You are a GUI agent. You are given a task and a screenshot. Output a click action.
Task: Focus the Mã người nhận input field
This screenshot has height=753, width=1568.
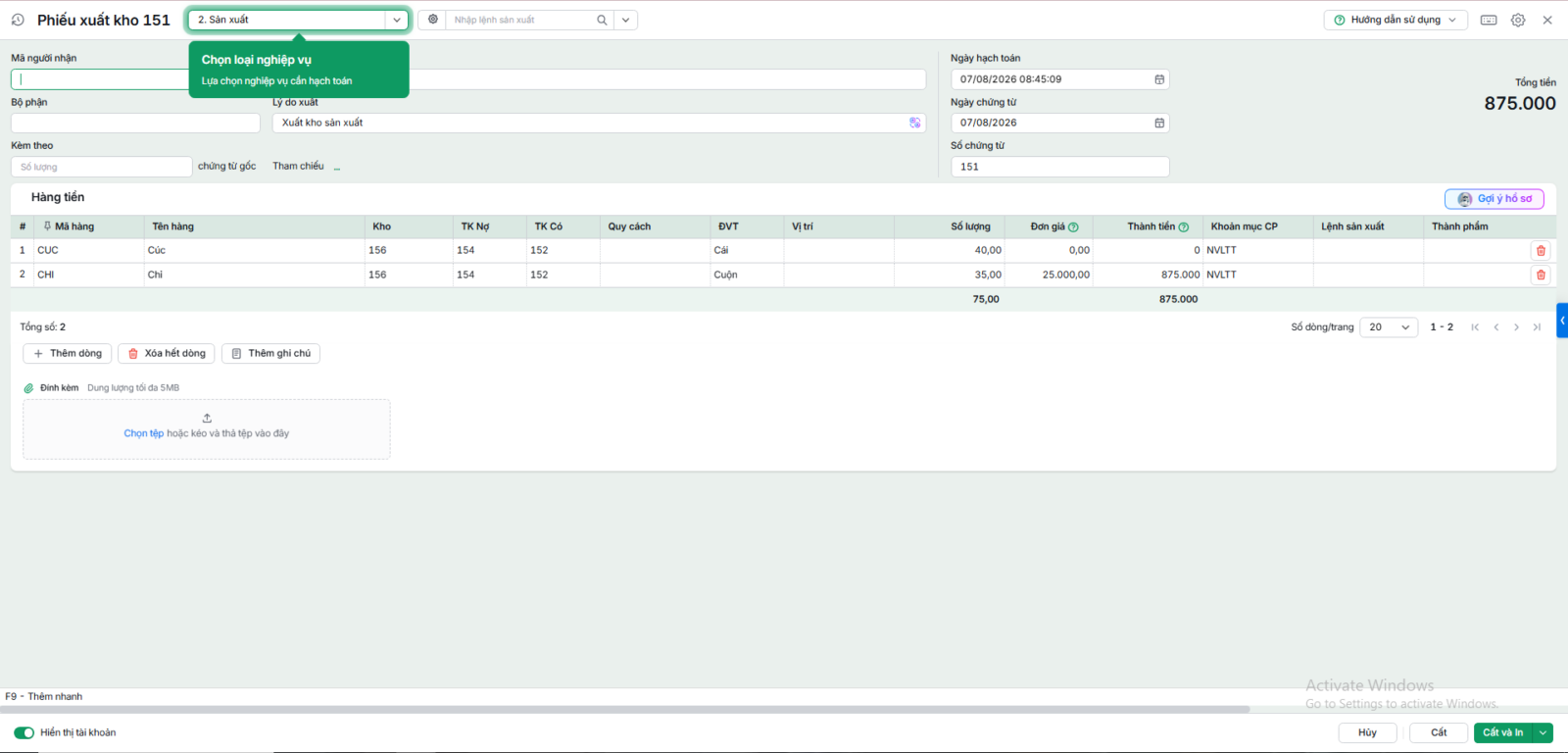coord(100,79)
